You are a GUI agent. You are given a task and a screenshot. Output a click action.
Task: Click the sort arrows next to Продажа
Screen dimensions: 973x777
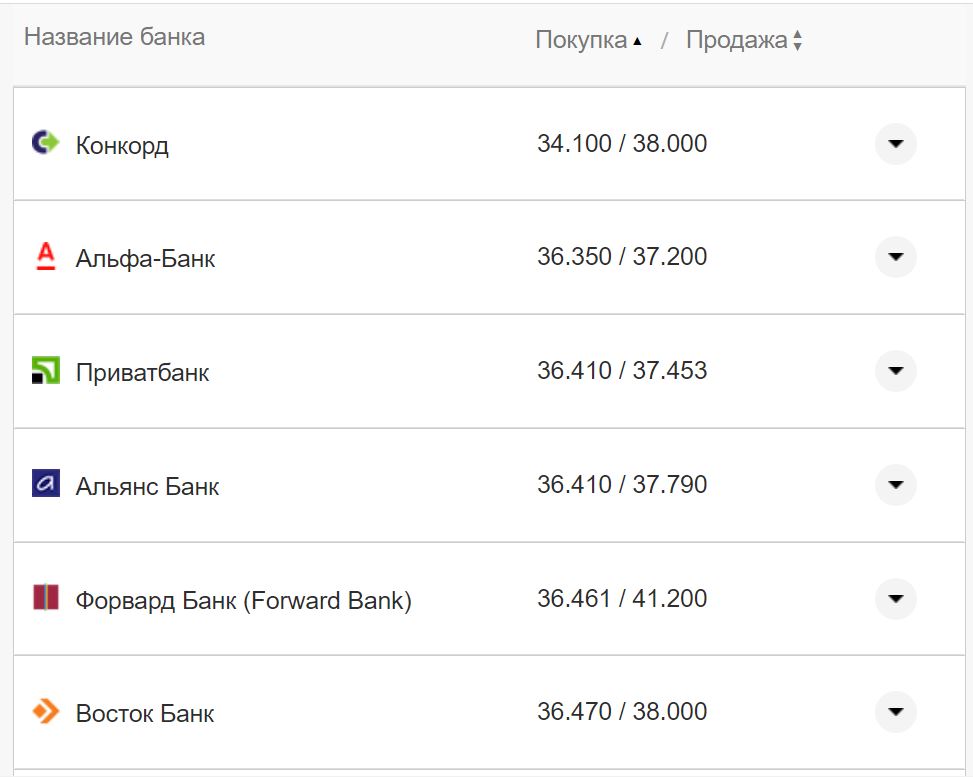[797, 38]
